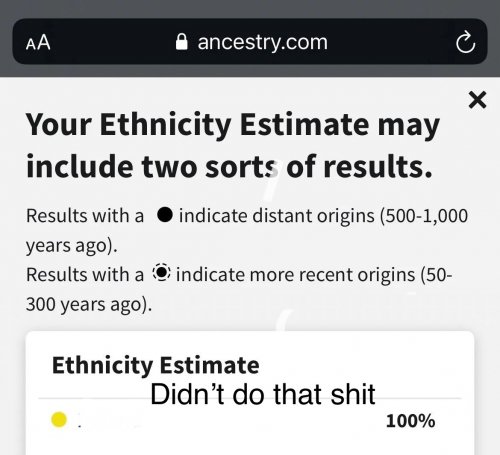Reload the page with refresh icon
The width and height of the screenshot is (500, 455).
[x=466, y=42]
